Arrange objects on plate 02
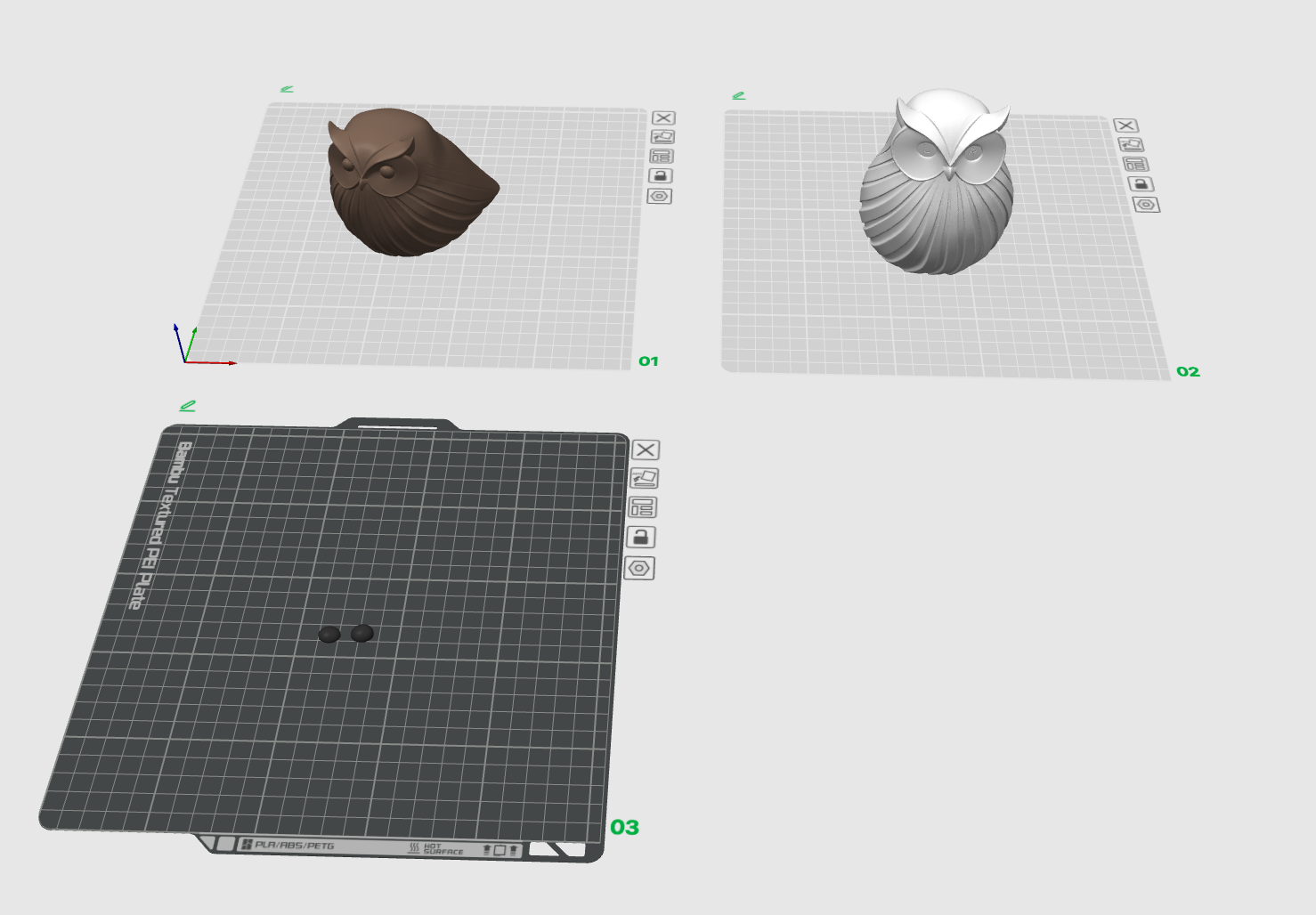The height and width of the screenshot is (915, 1316). pos(1135,164)
